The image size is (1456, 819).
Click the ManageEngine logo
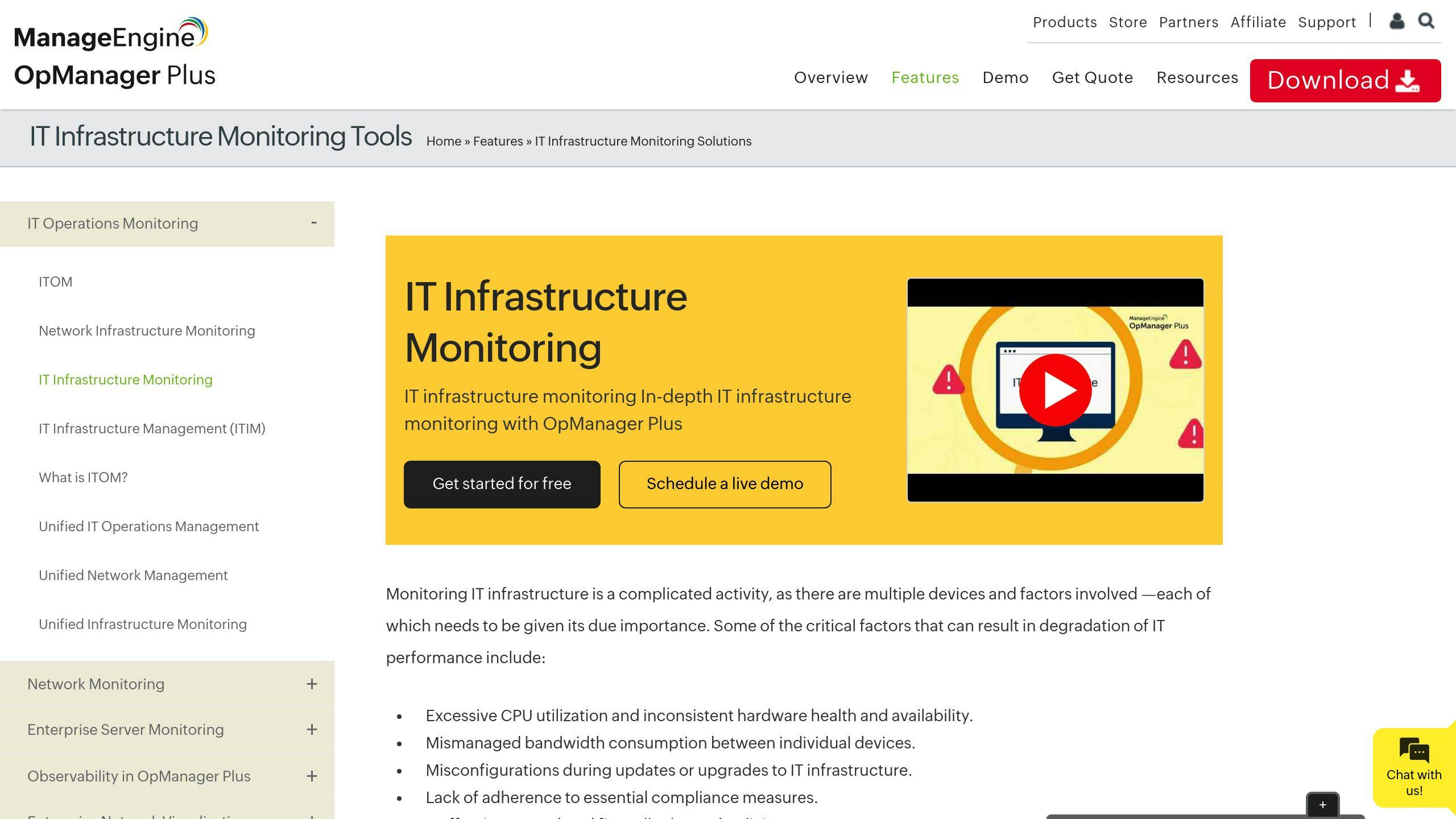111,34
